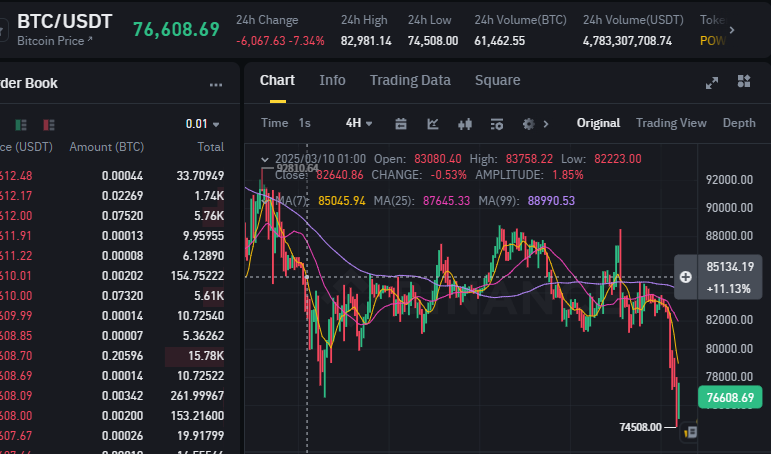Image resolution: width=771 pixels, height=454 pixels.
Task: Switch chart view to Depth
Action: (x=738, y=123)
